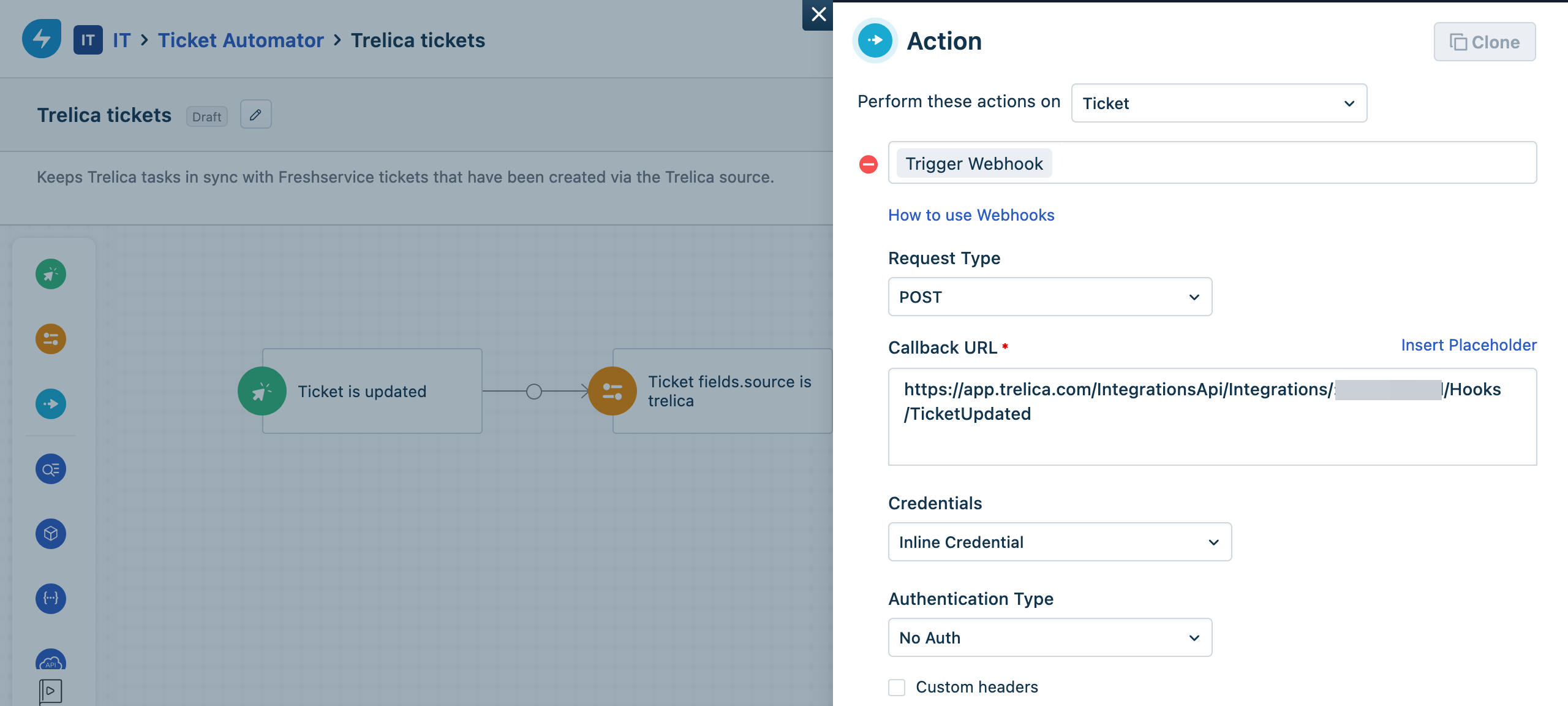Expand the Request Type POST dropdown
Screen dimensions: 1568x706
[x=1050, y=297]
